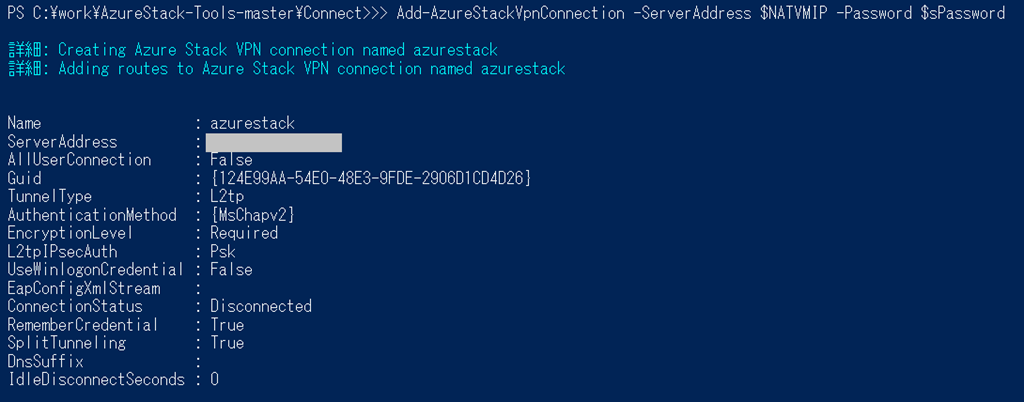Viewport: 1024px width, 402px height.
Task: Click the L2tpIPsecAuth value Psk
Action: (x=223, y=251)
